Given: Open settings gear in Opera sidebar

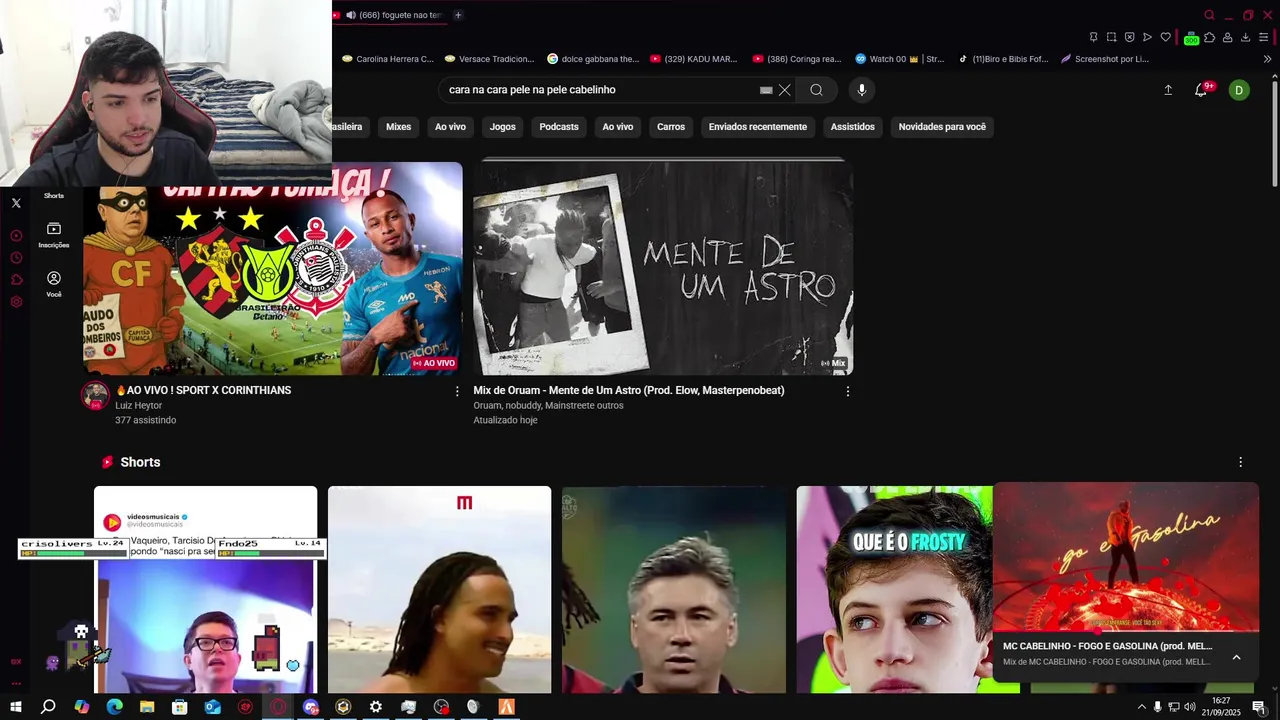Looking at the screenshot, I should click(x=16, y=302).
